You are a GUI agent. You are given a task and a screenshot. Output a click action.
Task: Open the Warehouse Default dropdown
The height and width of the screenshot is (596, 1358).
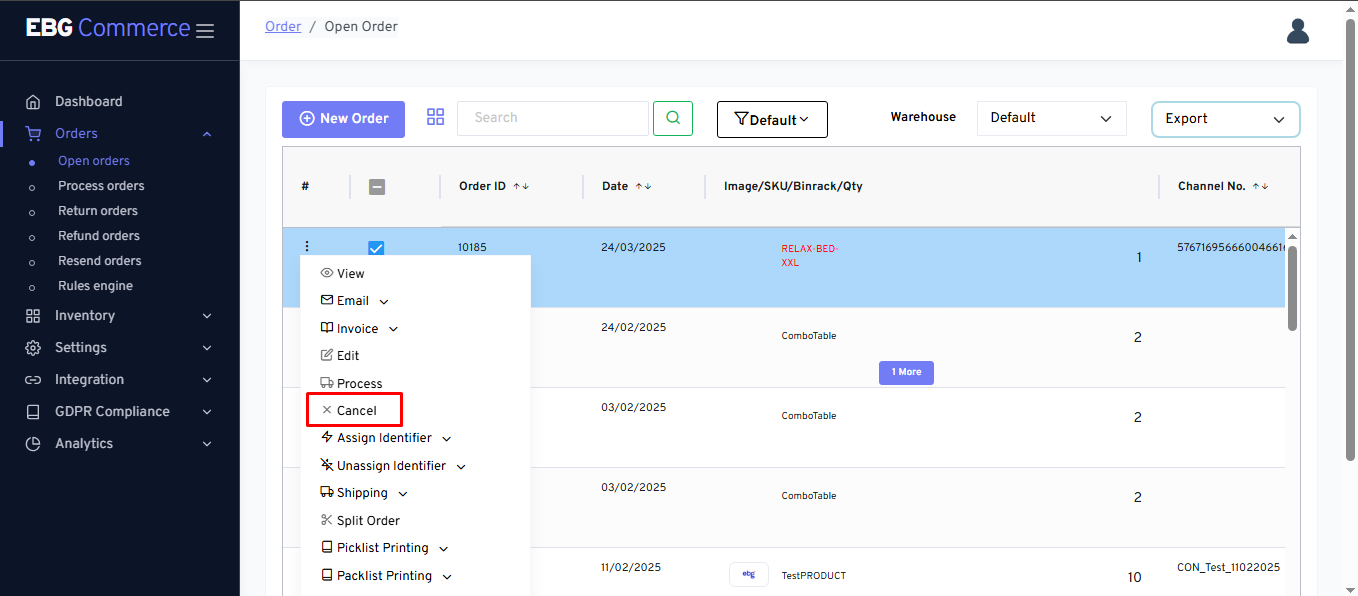[1051, 118]
